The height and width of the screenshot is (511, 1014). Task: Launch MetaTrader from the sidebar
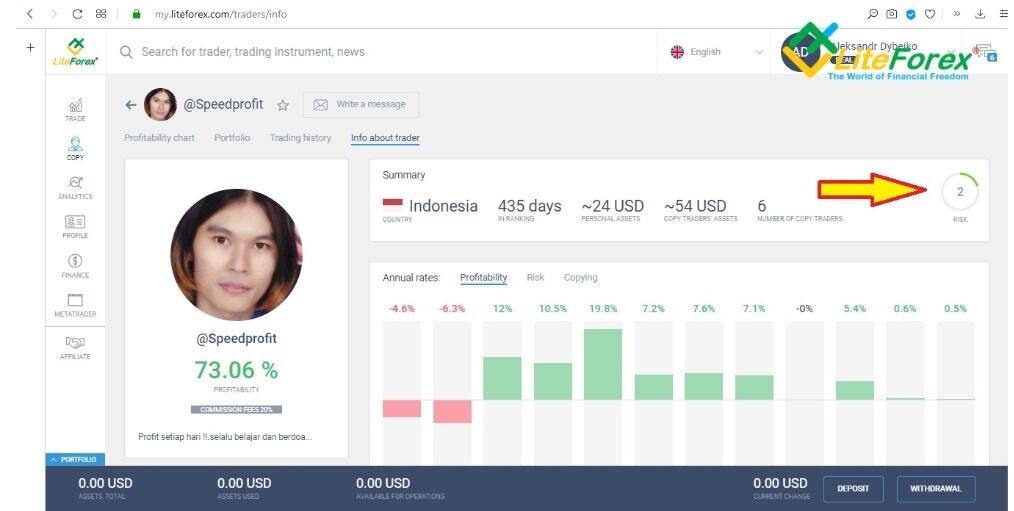[75, 304]
